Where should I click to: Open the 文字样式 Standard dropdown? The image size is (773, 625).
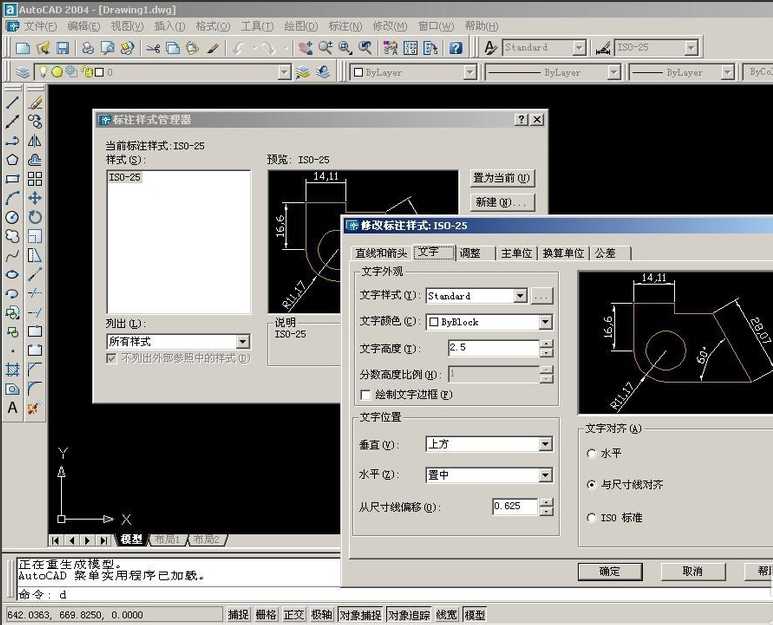coord(519,296)
